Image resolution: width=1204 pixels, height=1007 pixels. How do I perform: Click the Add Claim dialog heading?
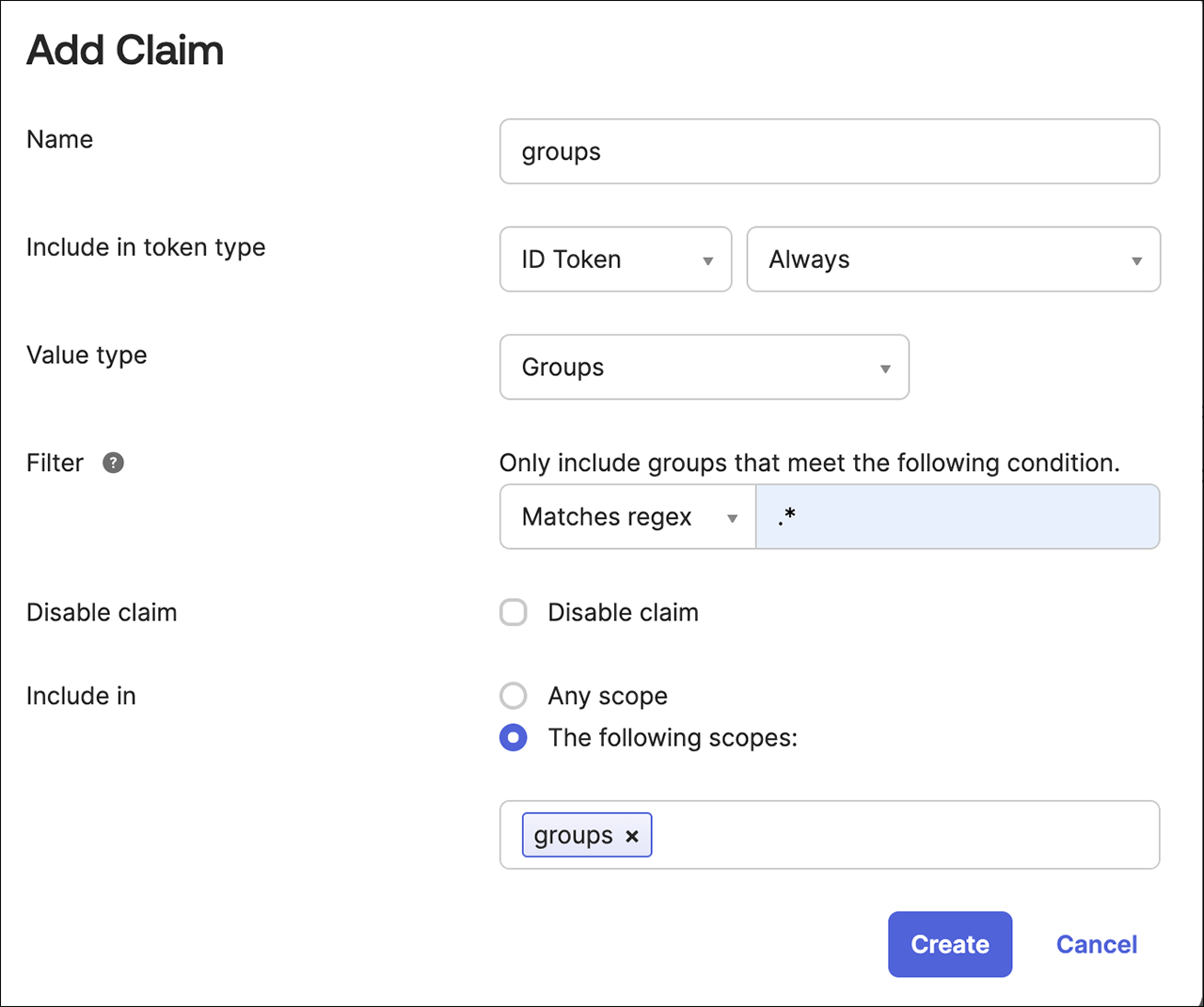pos(125,51)
